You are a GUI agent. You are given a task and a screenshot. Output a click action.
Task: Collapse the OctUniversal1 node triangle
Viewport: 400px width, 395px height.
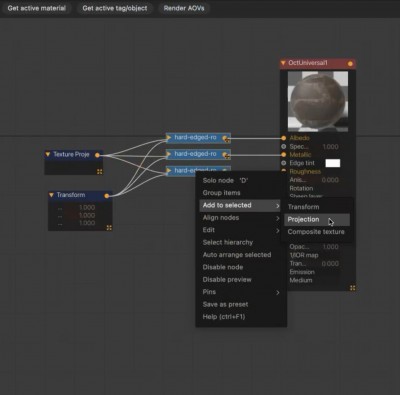(283, 63)
